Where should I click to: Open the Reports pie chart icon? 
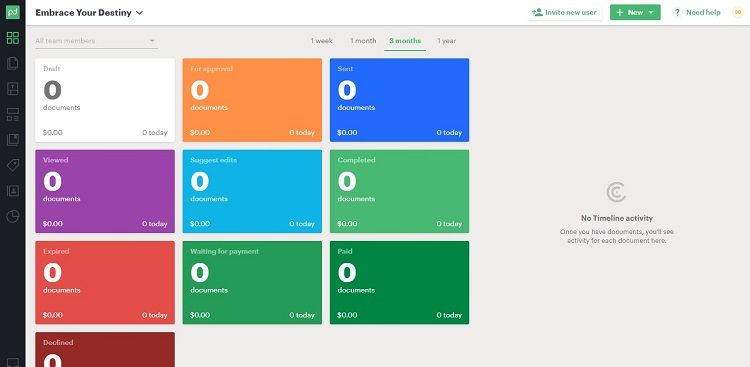pyautogui.click(x=13, y=216)
